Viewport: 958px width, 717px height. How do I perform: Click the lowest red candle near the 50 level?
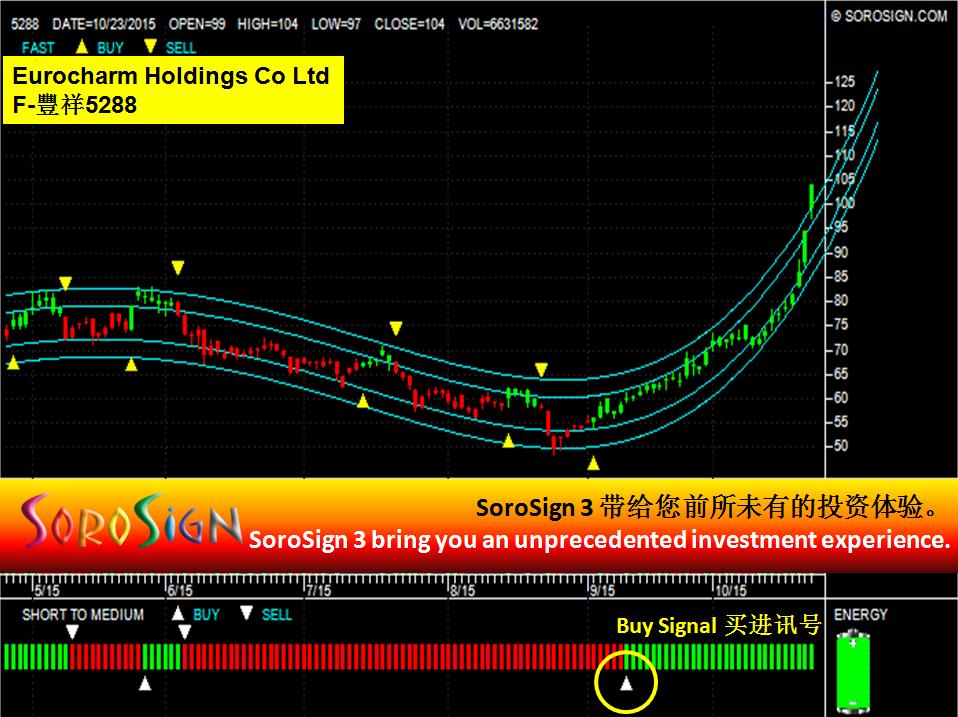(554, 443)
